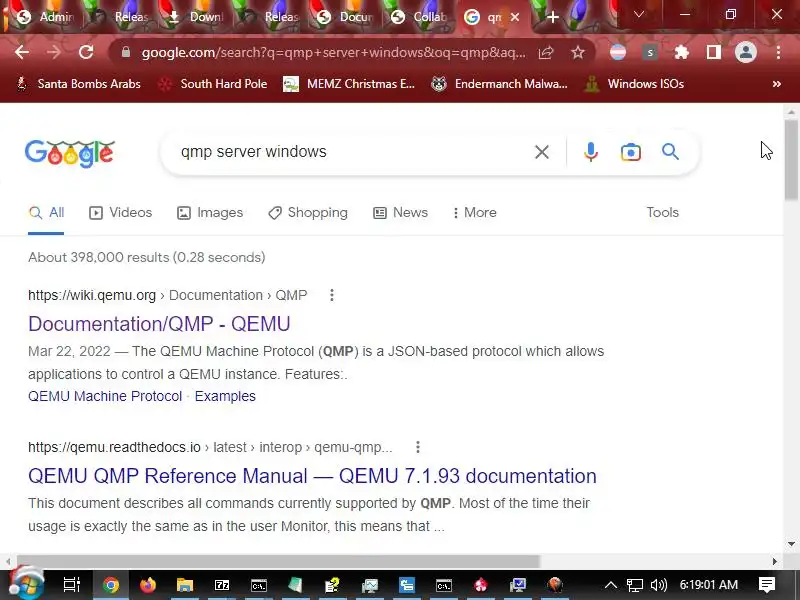Switch to the Downl browser tab

coord(196,17)
